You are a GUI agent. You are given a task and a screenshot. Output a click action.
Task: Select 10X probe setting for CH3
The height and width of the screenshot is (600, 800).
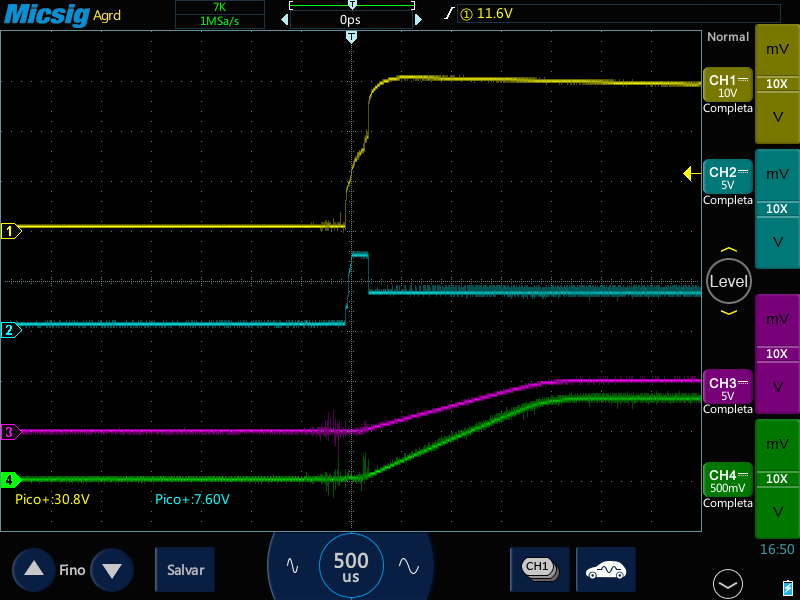pos(777,354)
